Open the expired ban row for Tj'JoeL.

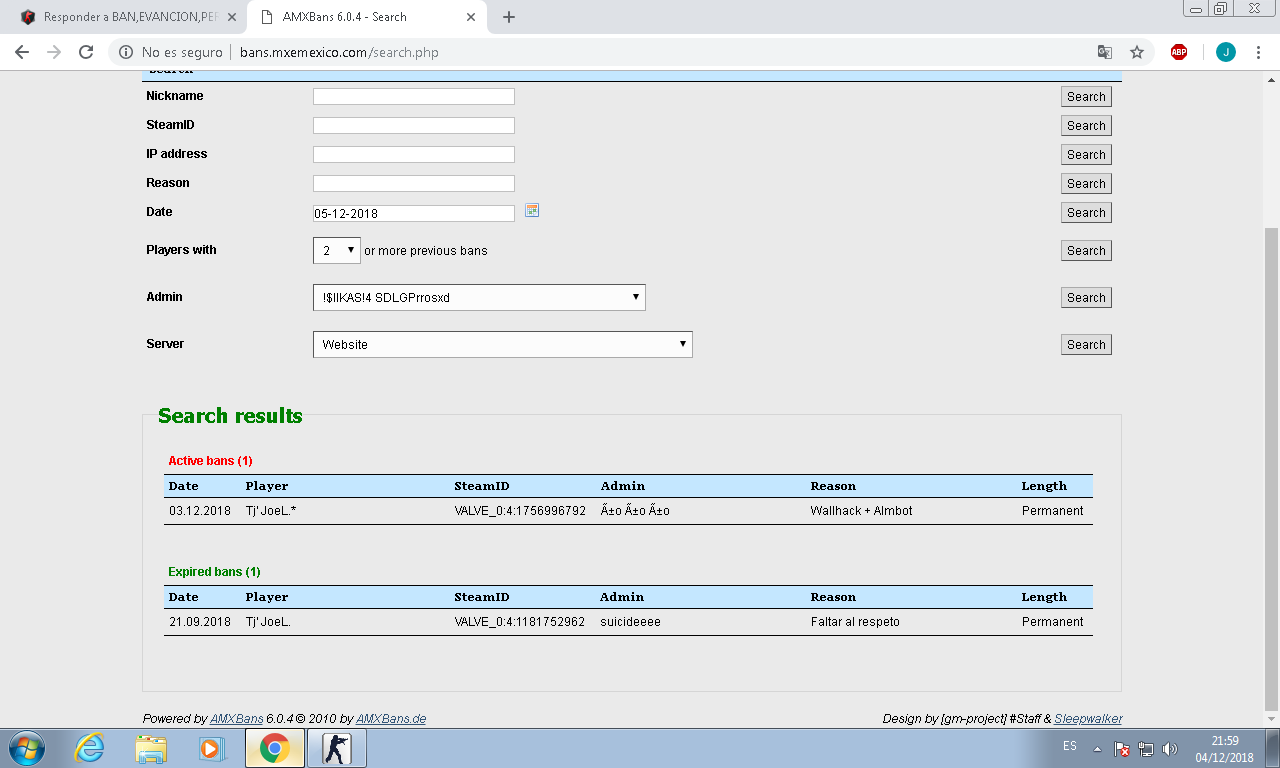(628, 622)
